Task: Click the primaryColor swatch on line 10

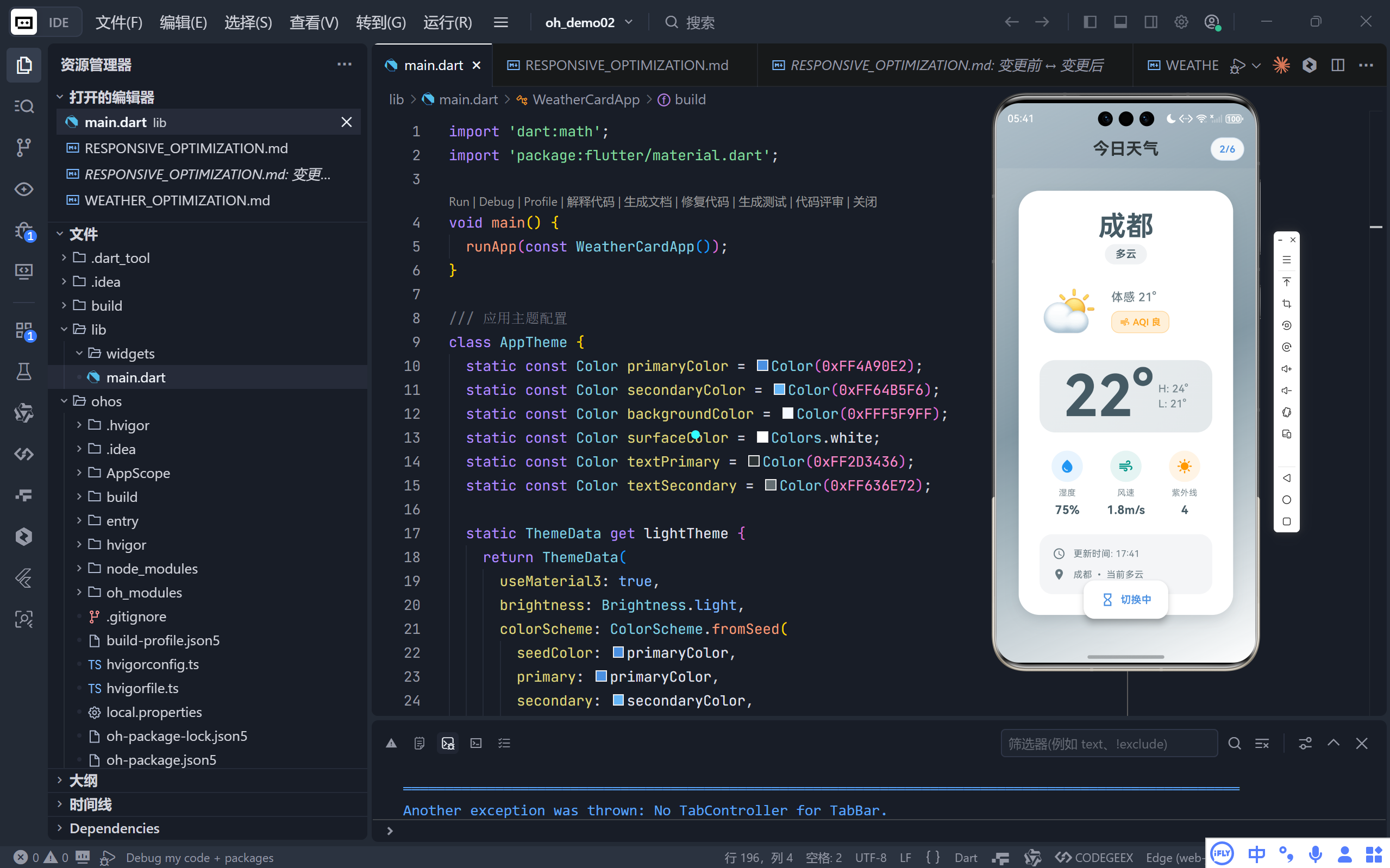Action: tap(762, 366)
